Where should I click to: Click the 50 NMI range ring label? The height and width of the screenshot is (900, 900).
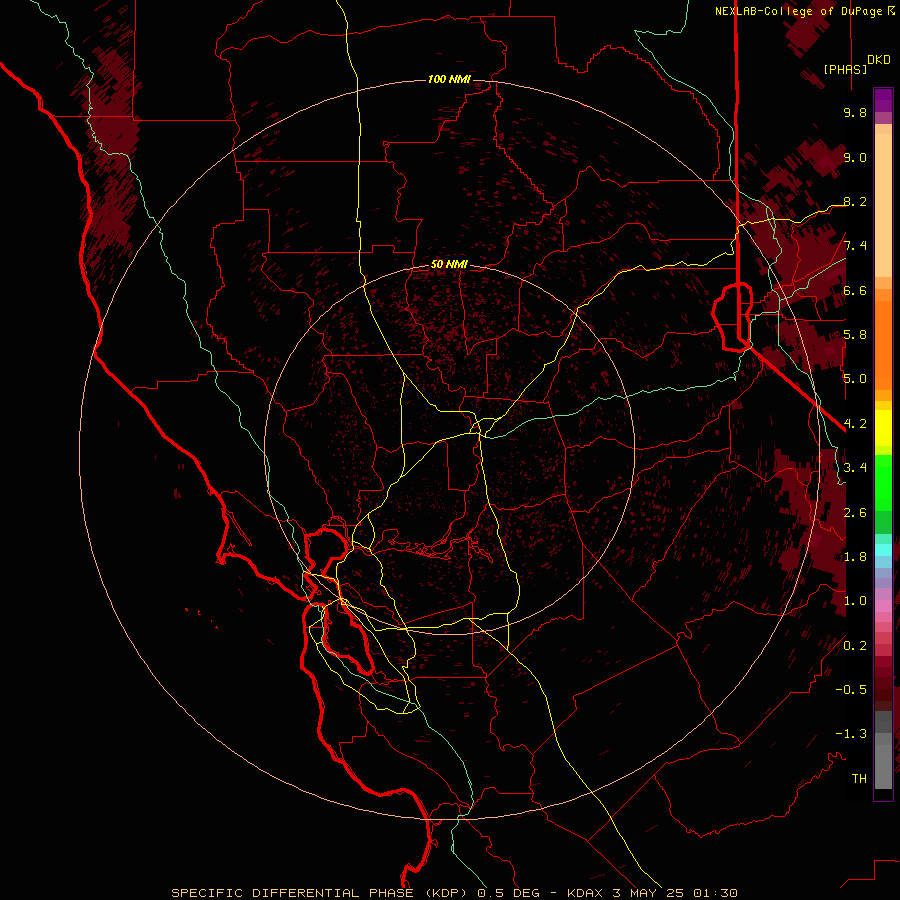449,265
